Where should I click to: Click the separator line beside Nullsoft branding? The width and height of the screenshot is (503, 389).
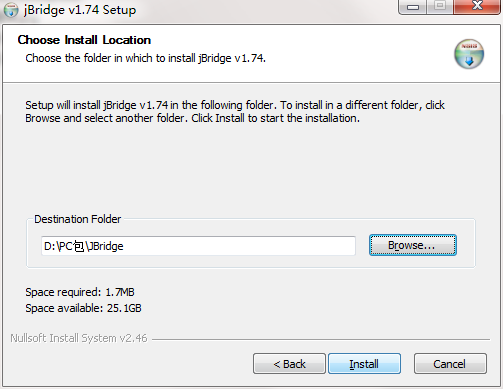click(321, 340)
